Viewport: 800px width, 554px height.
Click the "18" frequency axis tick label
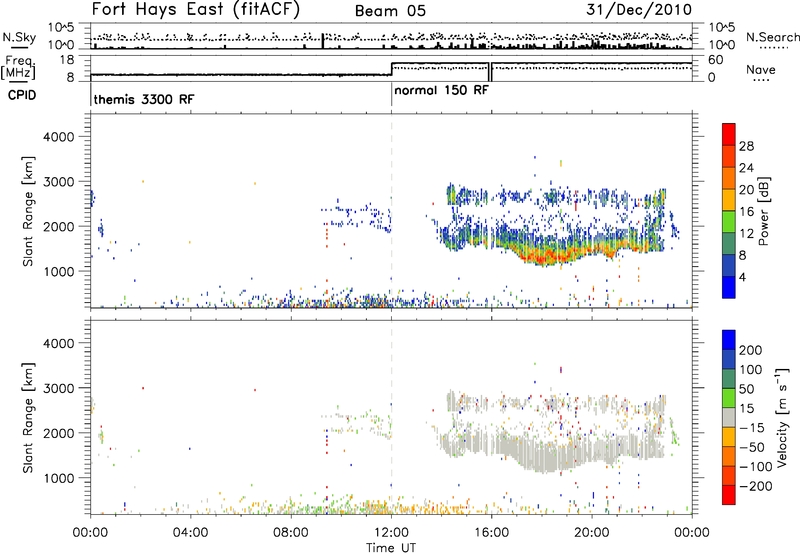(x=67, y=60)
